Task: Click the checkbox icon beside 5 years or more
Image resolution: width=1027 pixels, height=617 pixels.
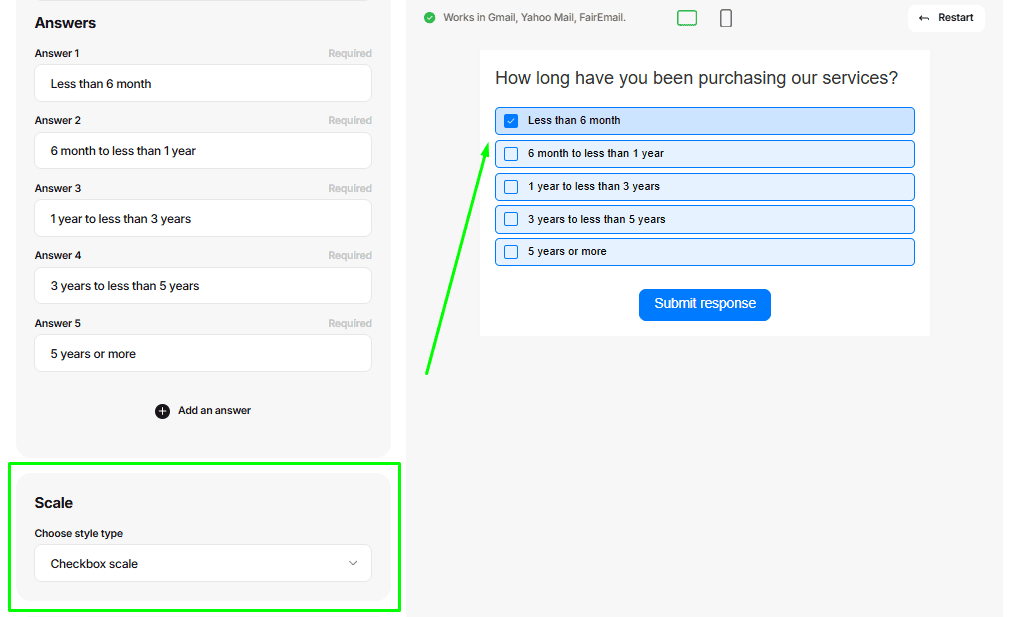Action: pyautogui.click(x=511, y=251)
